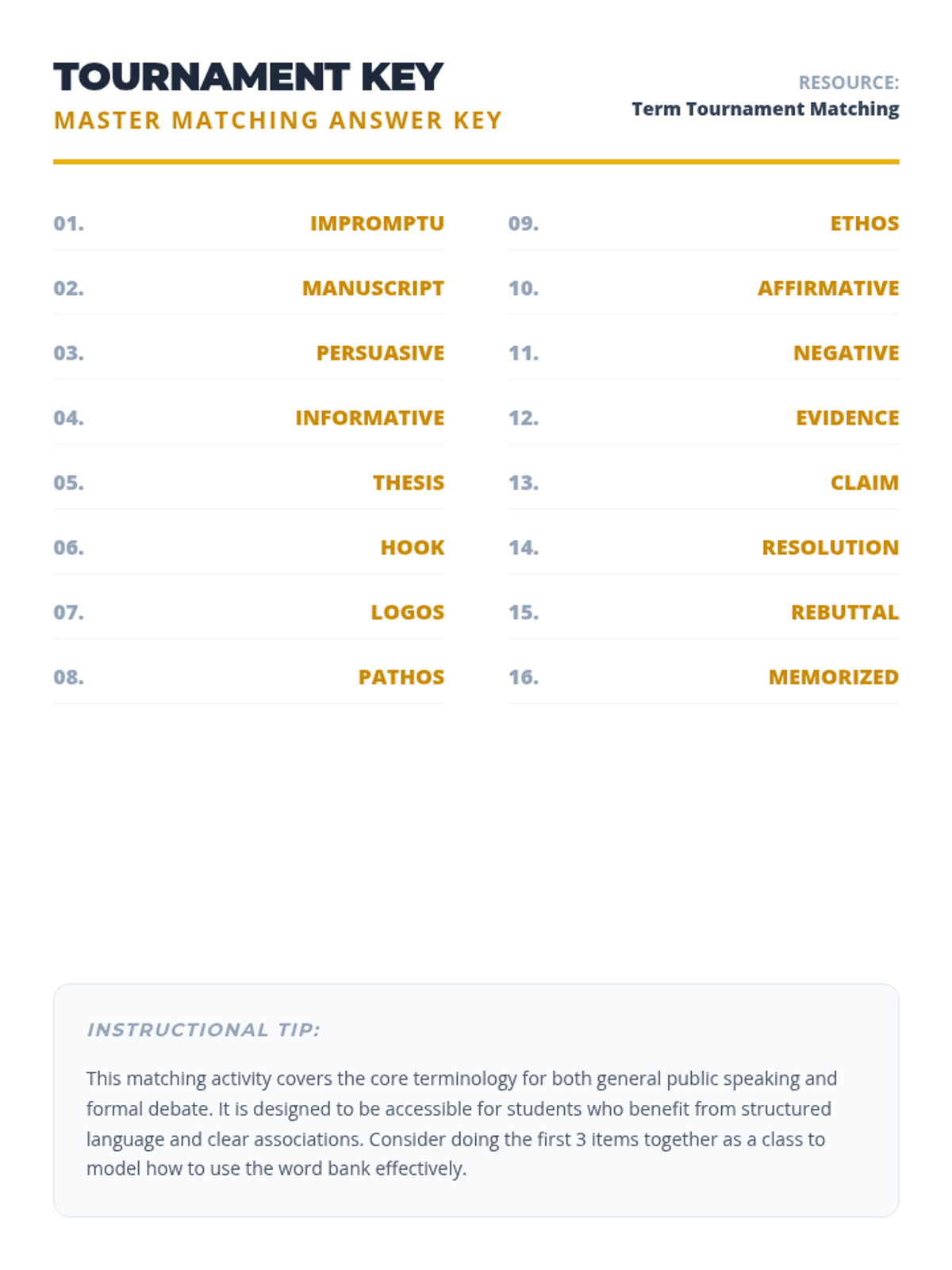Click the RESOURCE: label
This screenshot has height=1270, width=952.
pyautogui.click(x=848, y=83)
